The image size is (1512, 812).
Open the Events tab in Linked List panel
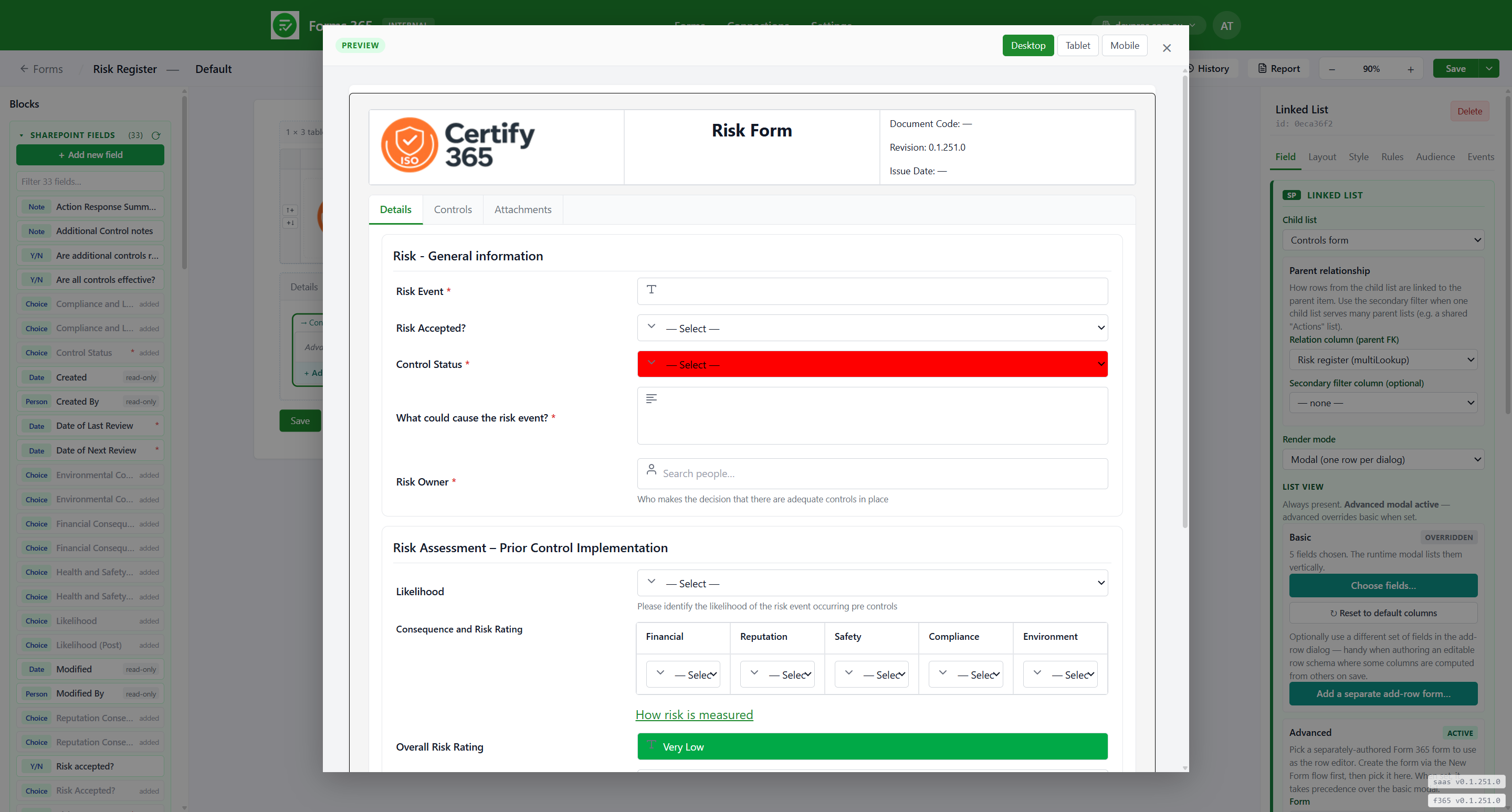click(1480, 156)
